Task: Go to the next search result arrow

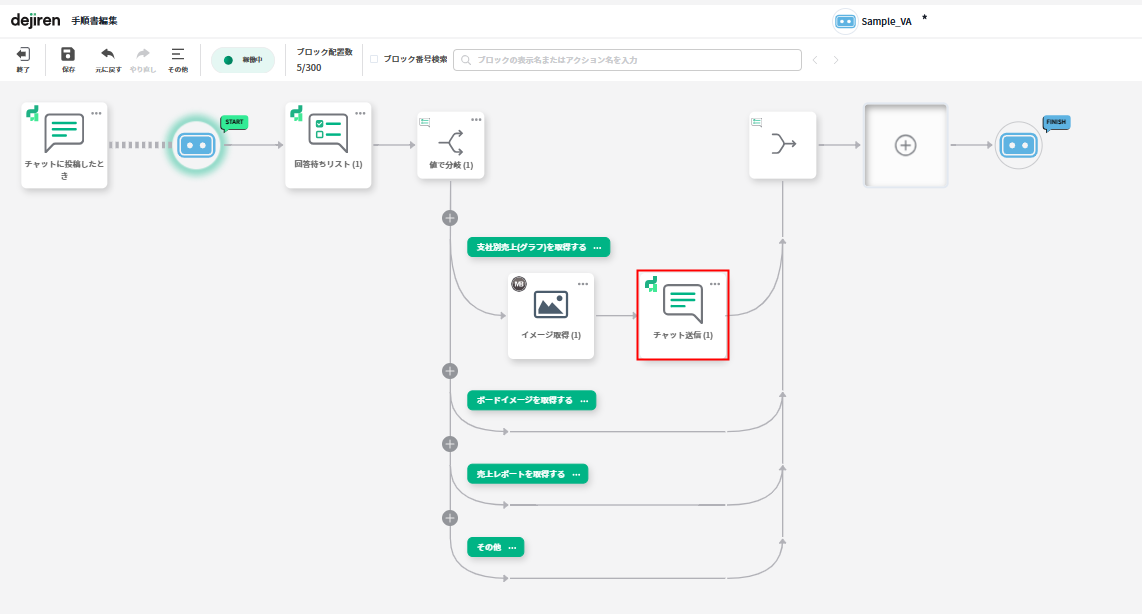Action: click(836, 60)
